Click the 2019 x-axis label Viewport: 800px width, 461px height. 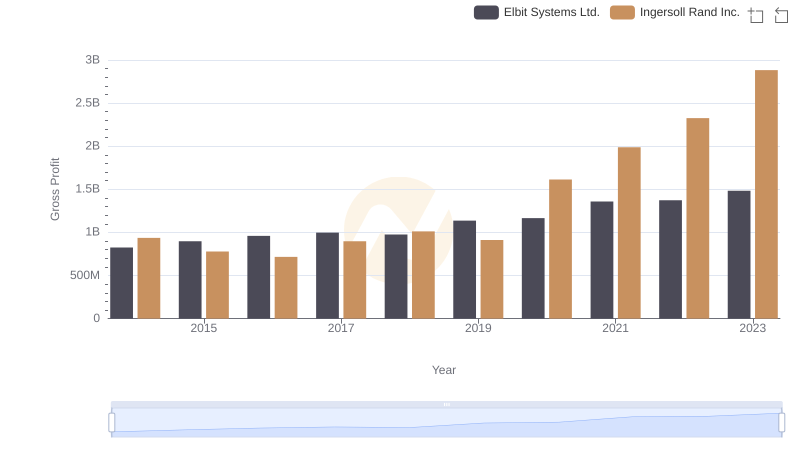pyautogui.click(x=478, y=328)
